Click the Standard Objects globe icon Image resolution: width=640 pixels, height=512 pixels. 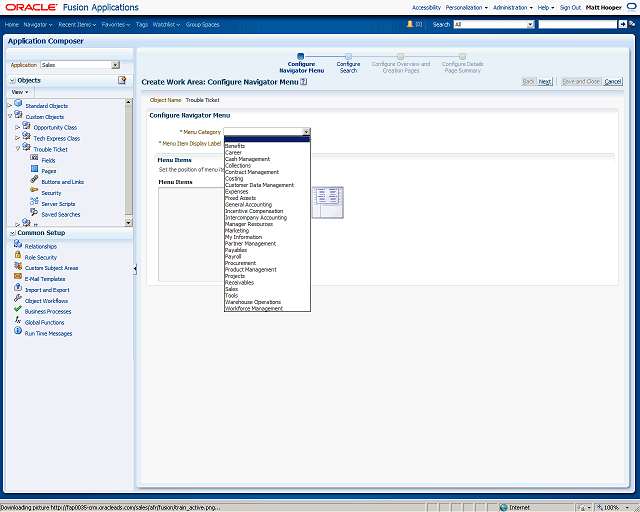coord(18,104)
